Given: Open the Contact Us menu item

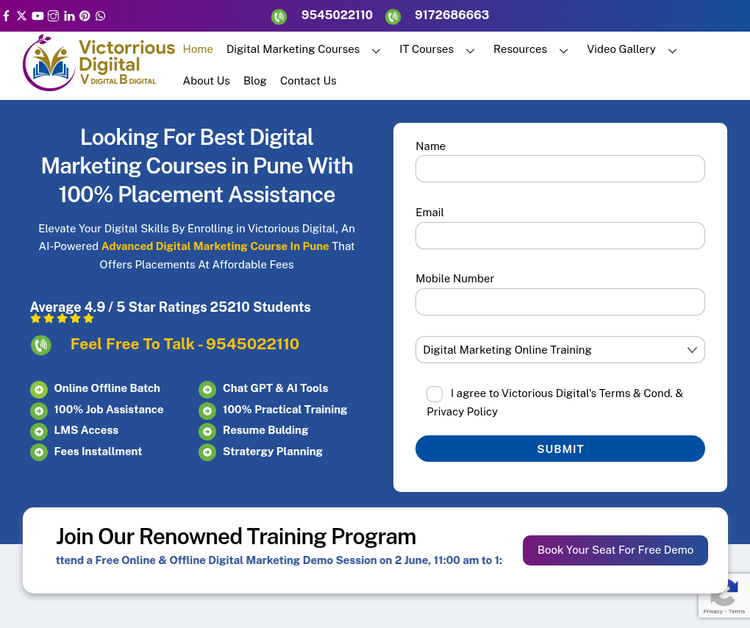Looking at the screenshot, I should [x=308, y=81].
